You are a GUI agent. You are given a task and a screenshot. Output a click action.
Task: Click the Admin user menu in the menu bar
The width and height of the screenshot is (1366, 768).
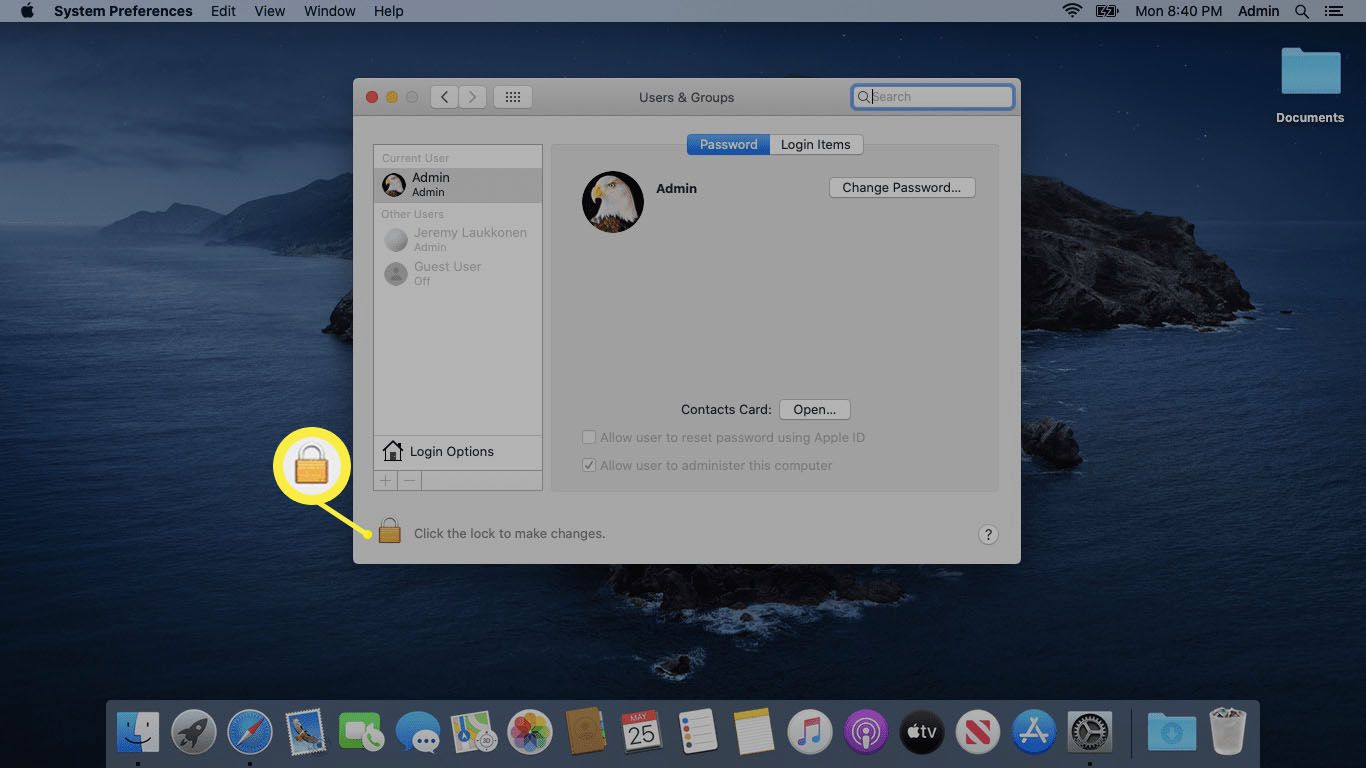(x=1258, y=11)
